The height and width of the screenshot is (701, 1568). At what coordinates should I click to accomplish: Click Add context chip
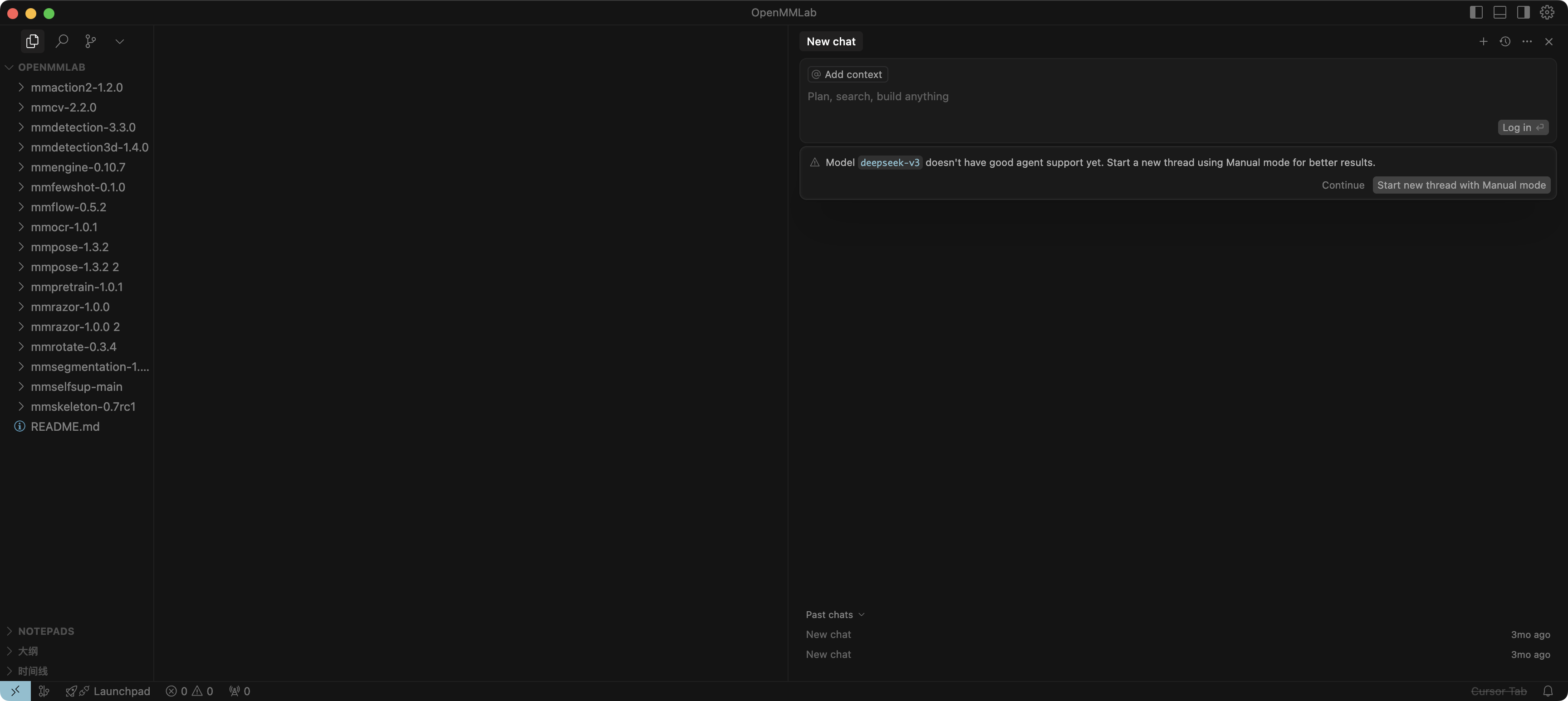coord(848,74)
